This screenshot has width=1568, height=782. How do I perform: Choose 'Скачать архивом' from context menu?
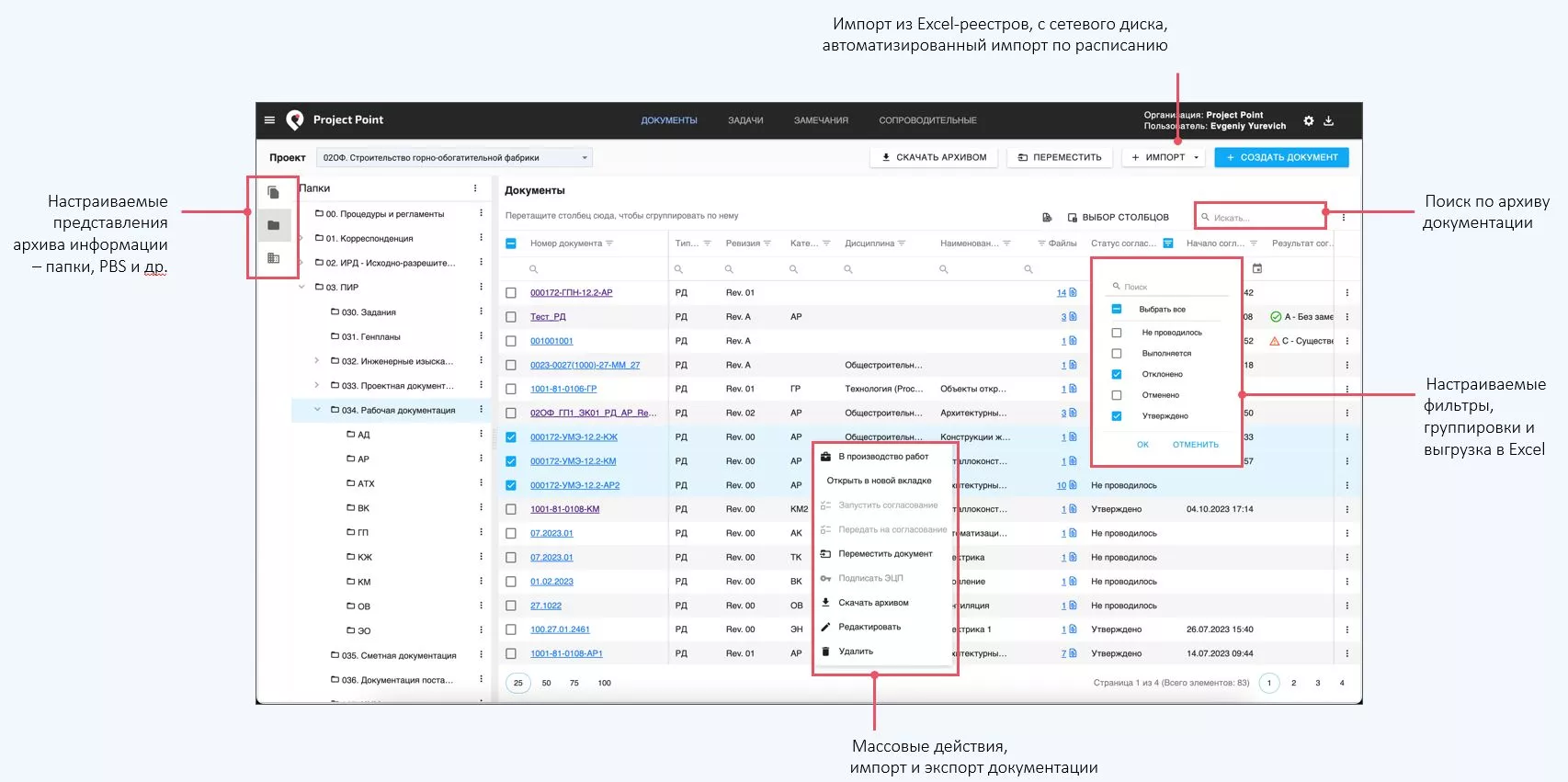(873, 603)
